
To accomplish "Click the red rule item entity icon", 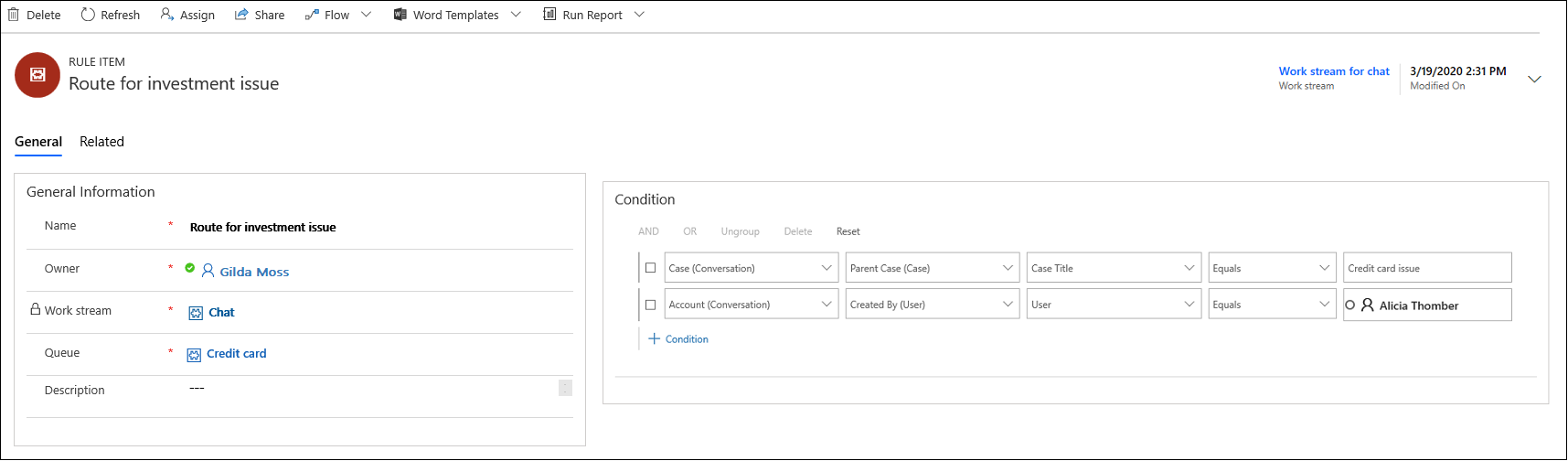I will [x=37, y=75].
